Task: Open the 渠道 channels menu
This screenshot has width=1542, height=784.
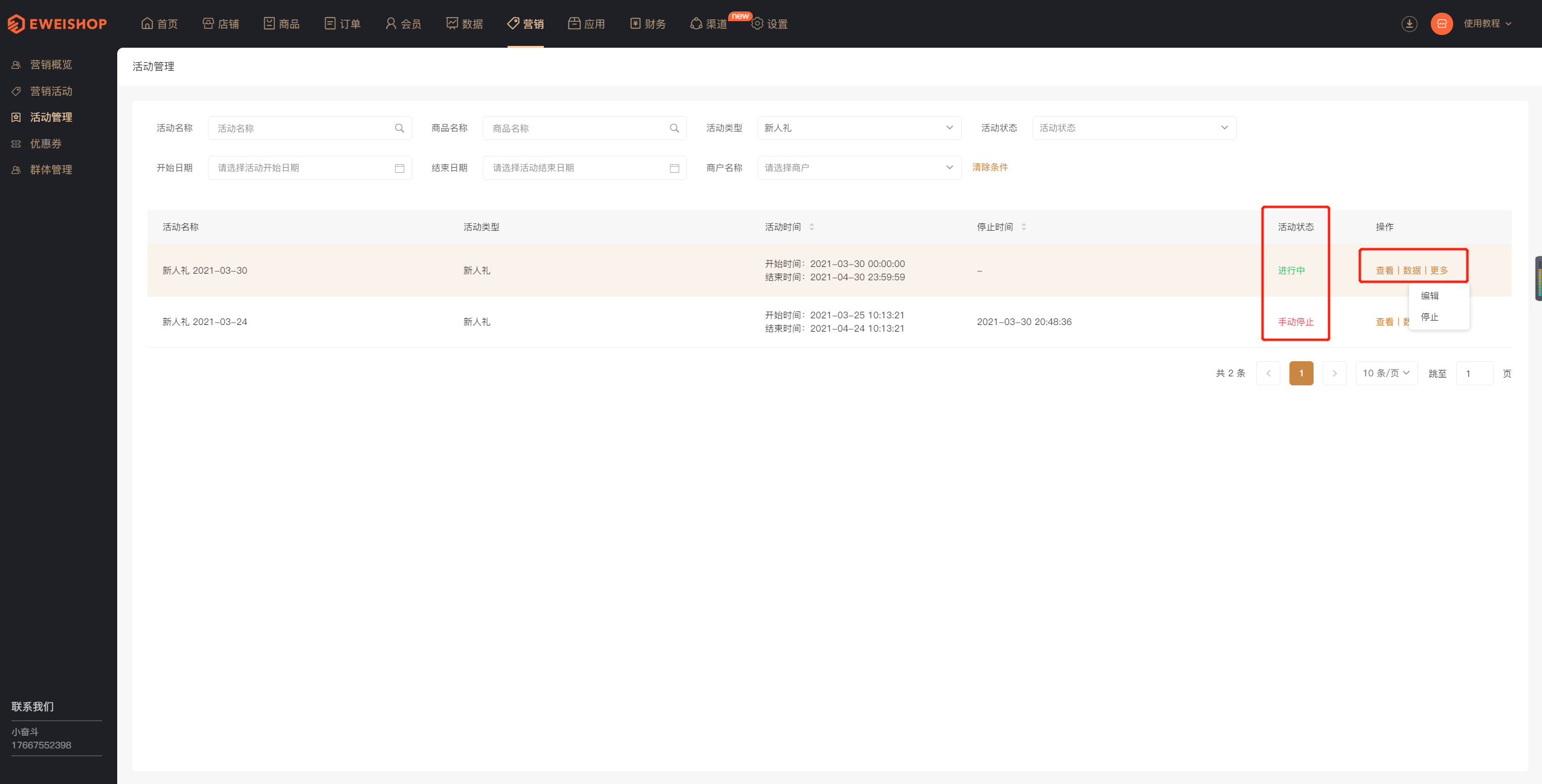Action: (x=709, y=24)
